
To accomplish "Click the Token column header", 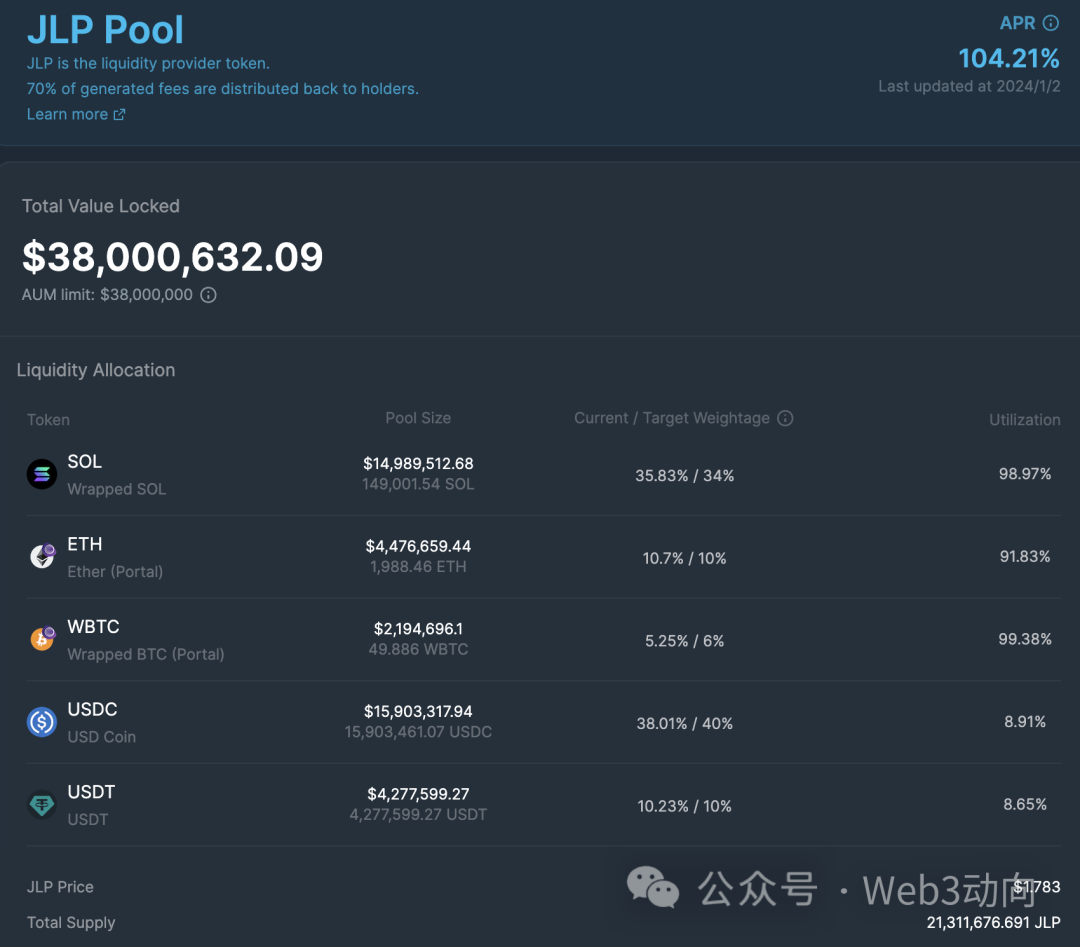I will click(48, 420).
